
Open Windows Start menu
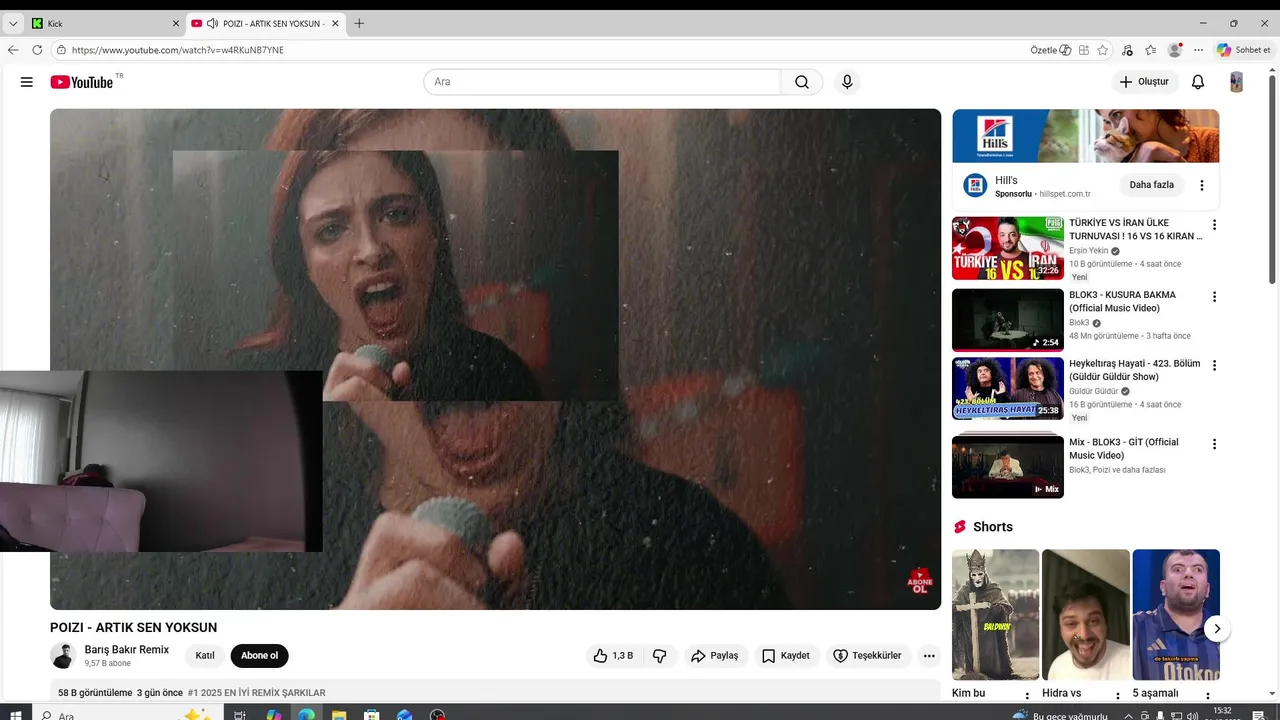click(x=15, y=715)
